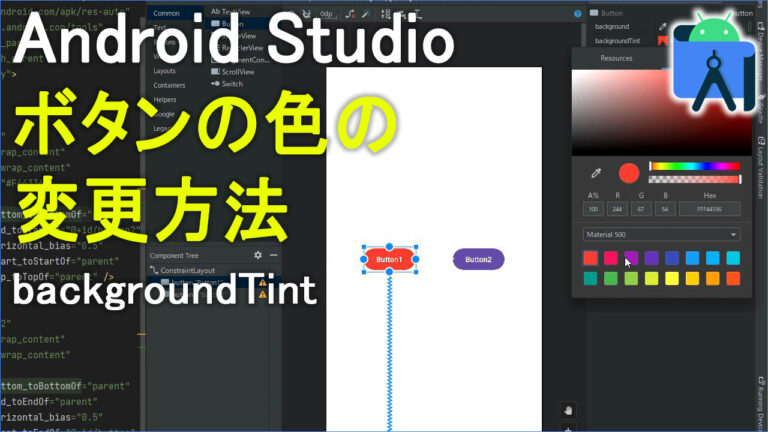Click the top constraint handle of Button1

point(389,247)
